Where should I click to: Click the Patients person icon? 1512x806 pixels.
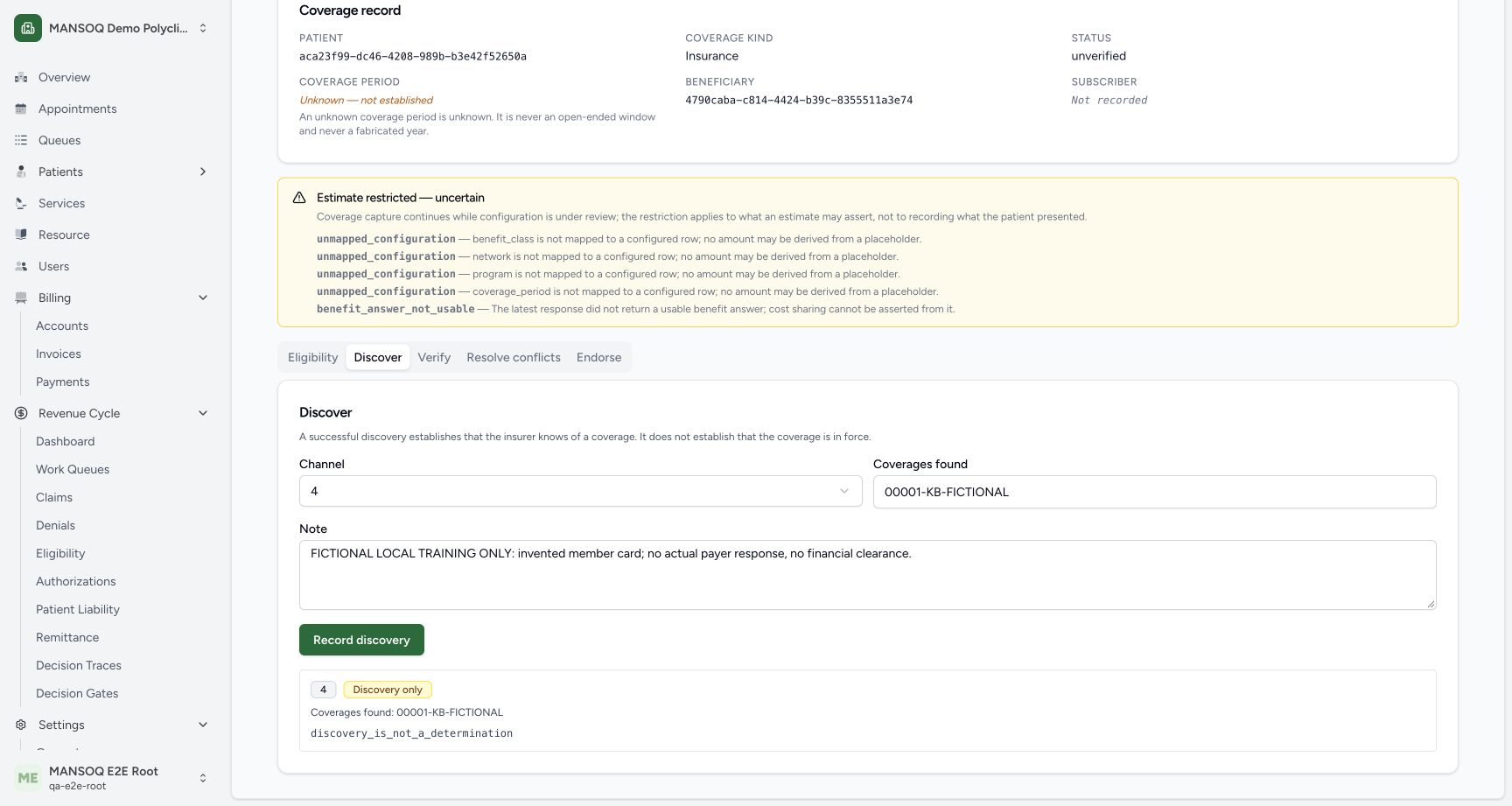[x=21, y=172]
